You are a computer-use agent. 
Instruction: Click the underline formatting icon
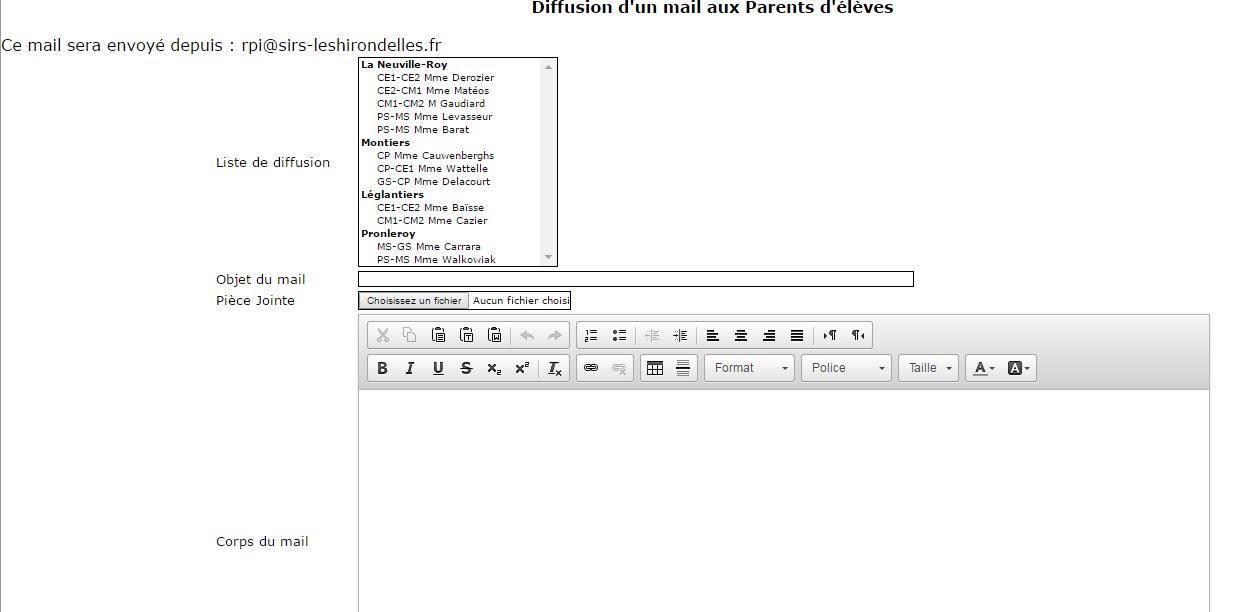438,368
